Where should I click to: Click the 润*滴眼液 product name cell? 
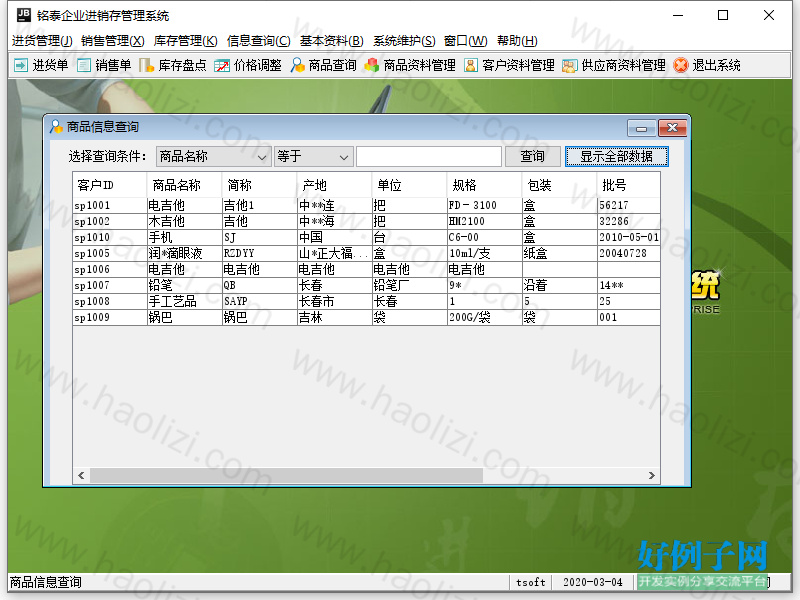(x=185, y=253)
